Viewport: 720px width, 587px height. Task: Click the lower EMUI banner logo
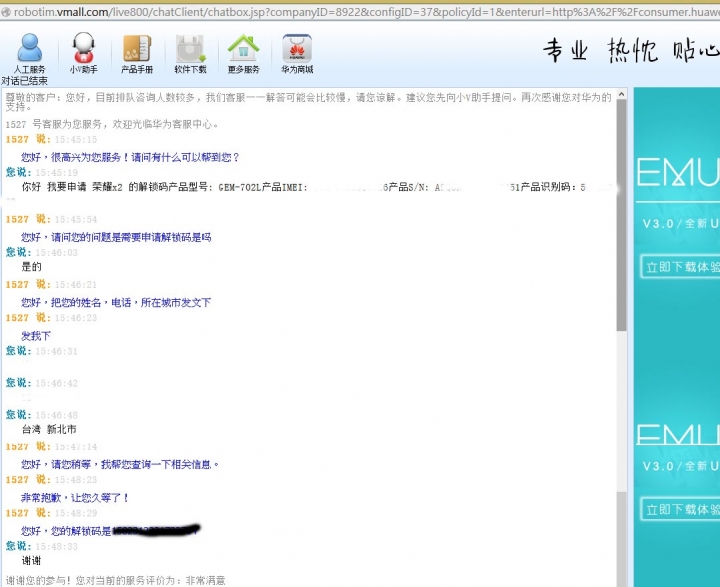(x=678, y=434)
